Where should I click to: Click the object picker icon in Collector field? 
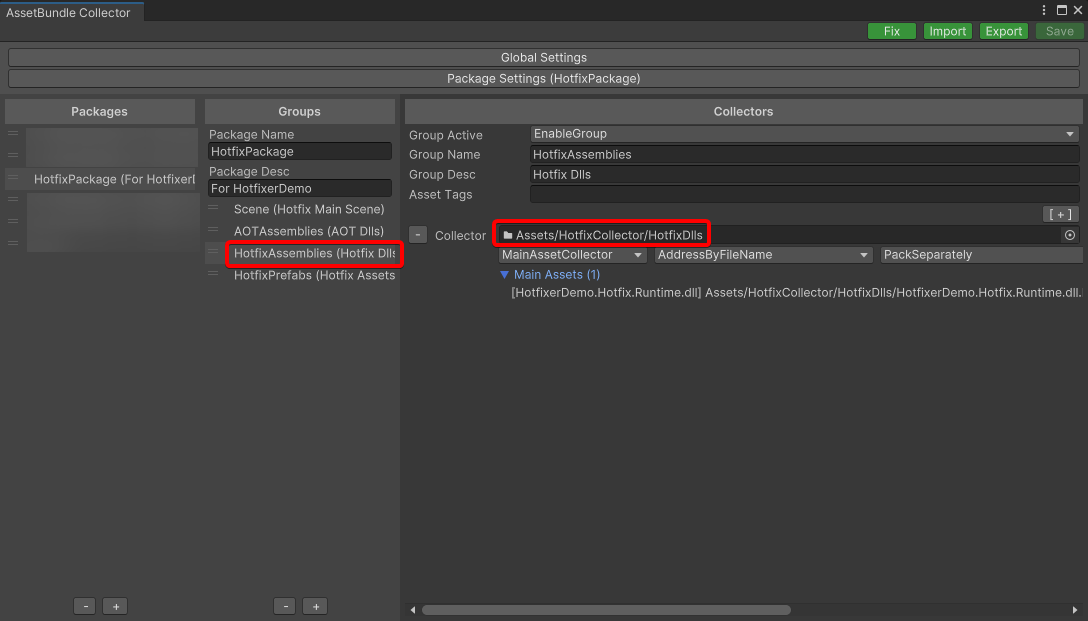click(x=1069, y=235)
